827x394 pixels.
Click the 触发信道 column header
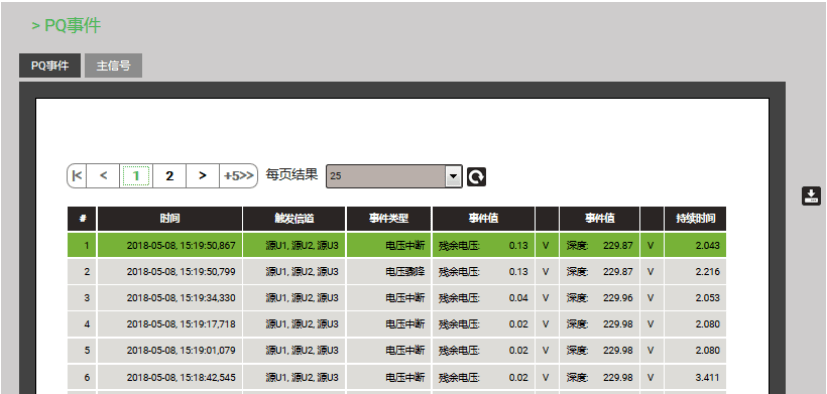[294, 218]
